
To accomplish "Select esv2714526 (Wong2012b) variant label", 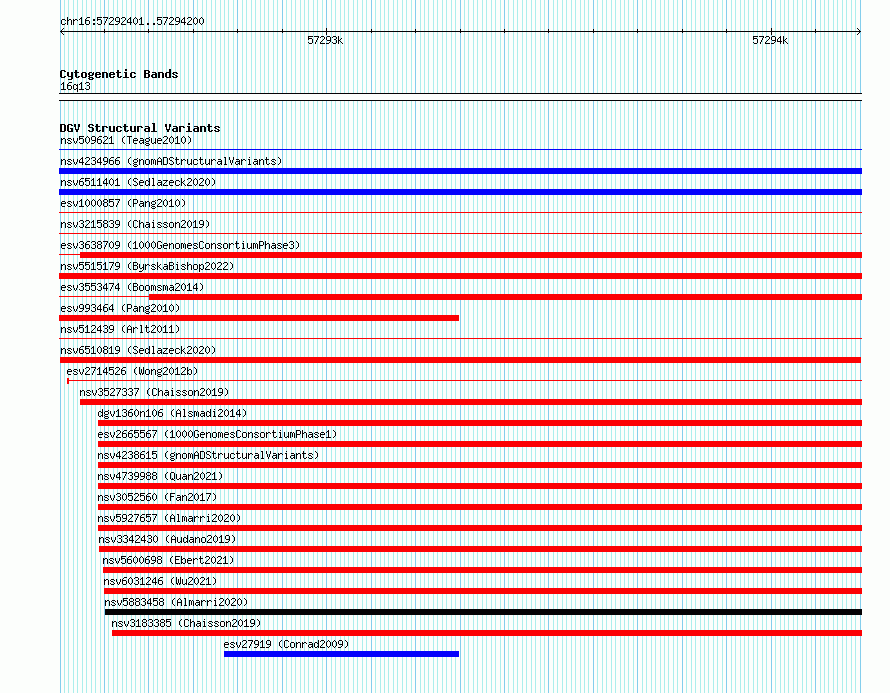I will click(132, 371).
